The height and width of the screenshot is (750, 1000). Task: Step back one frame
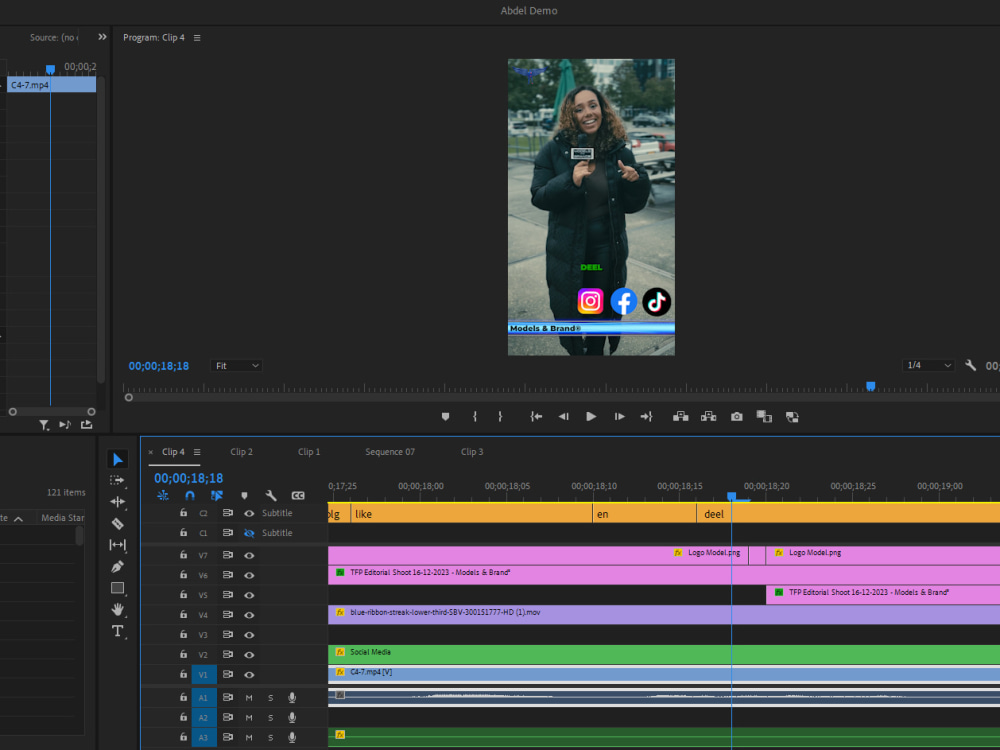click(563, 416)
